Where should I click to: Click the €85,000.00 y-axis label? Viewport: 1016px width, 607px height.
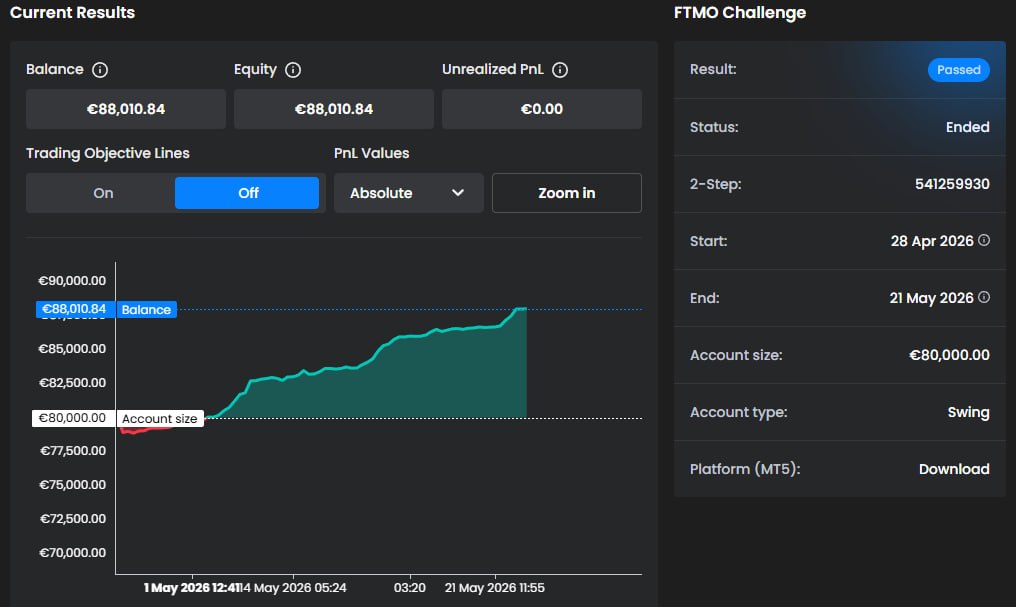click(73, 349)
